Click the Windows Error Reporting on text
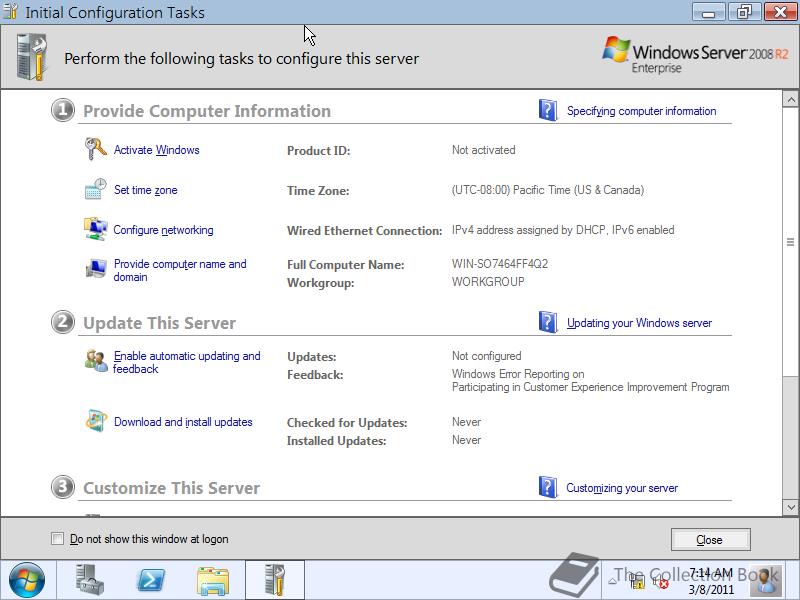The image size is (800, 600). [518, 373]
